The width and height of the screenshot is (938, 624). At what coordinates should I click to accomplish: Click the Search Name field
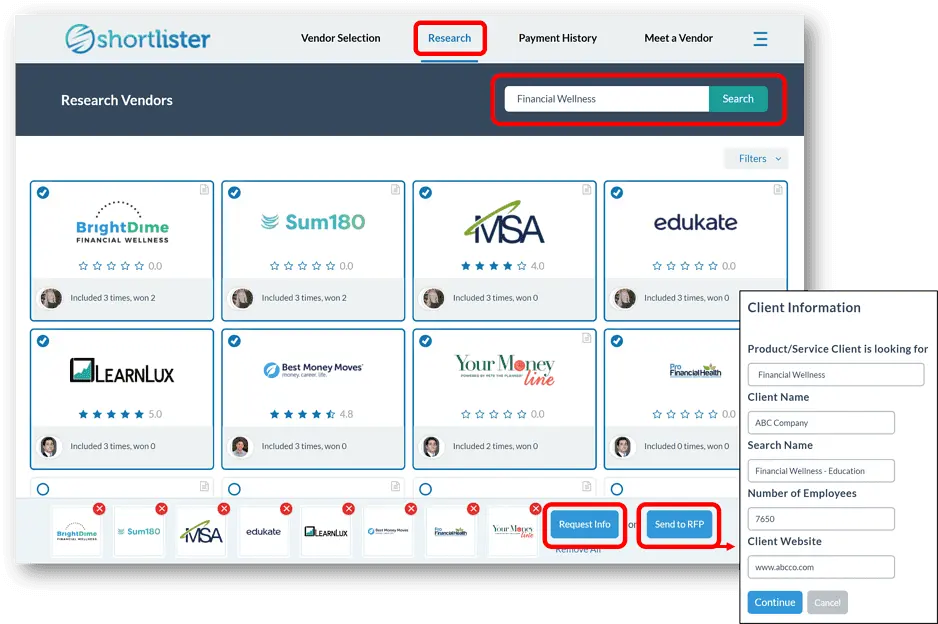(821, 471)
